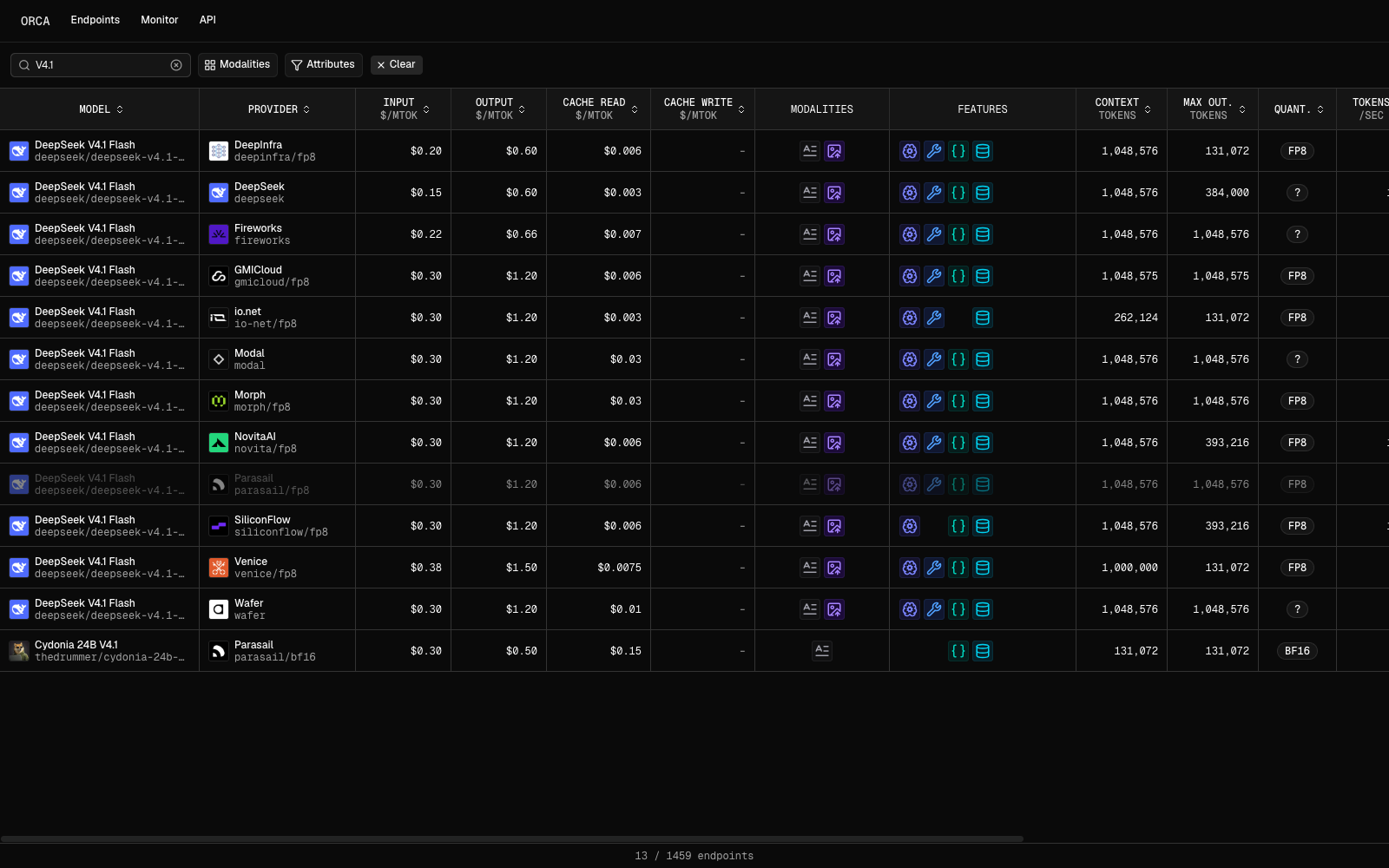Screen dimensions: 1389x868
Task: Select the dimmed Parasail/fp8 DeepSeek row
Action: (x=694, y=484)
